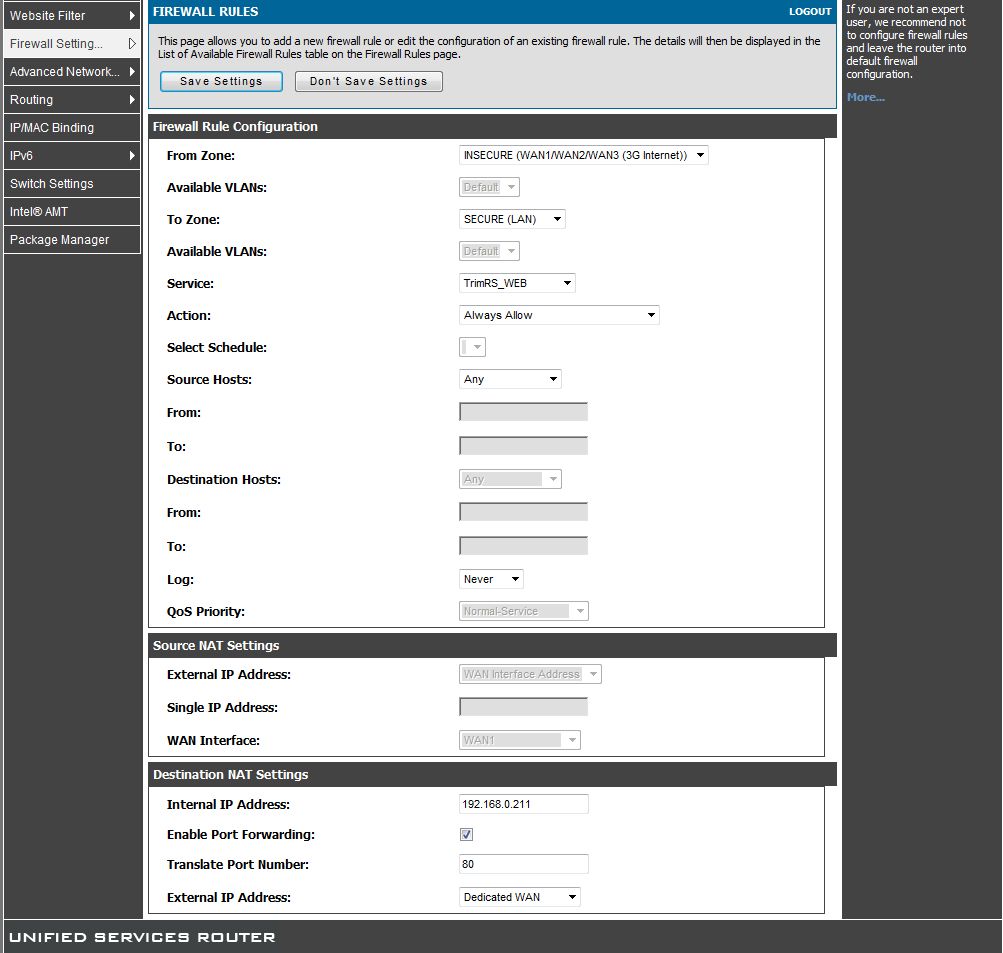Open the Source Hosts dropdown
Image resolution: width=1003 pixels, height=953 pixels.
pyautogui.click(x=510, y=379)
